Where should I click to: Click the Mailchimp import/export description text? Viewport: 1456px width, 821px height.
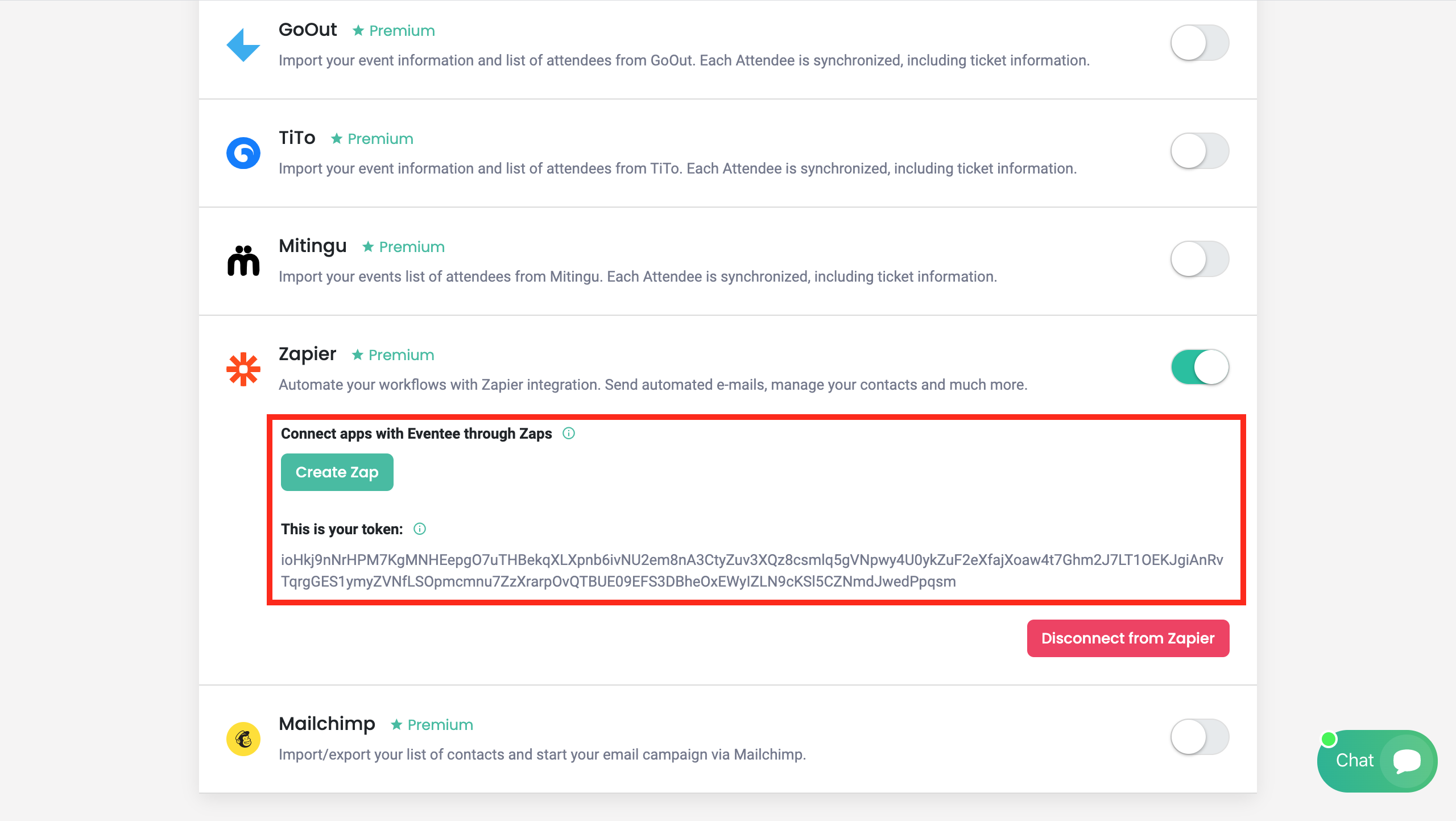(x=543, y=754)
